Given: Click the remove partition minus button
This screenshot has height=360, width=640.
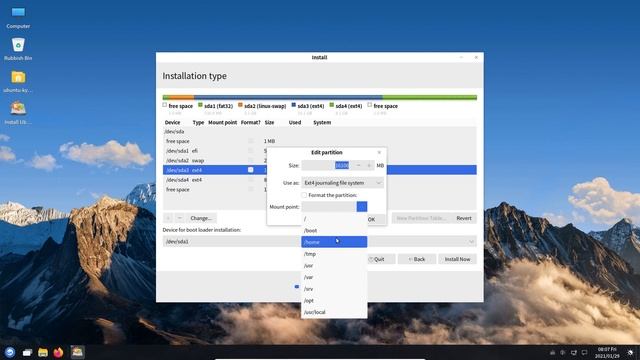Looking at the screenshot, I should point(179,218).
